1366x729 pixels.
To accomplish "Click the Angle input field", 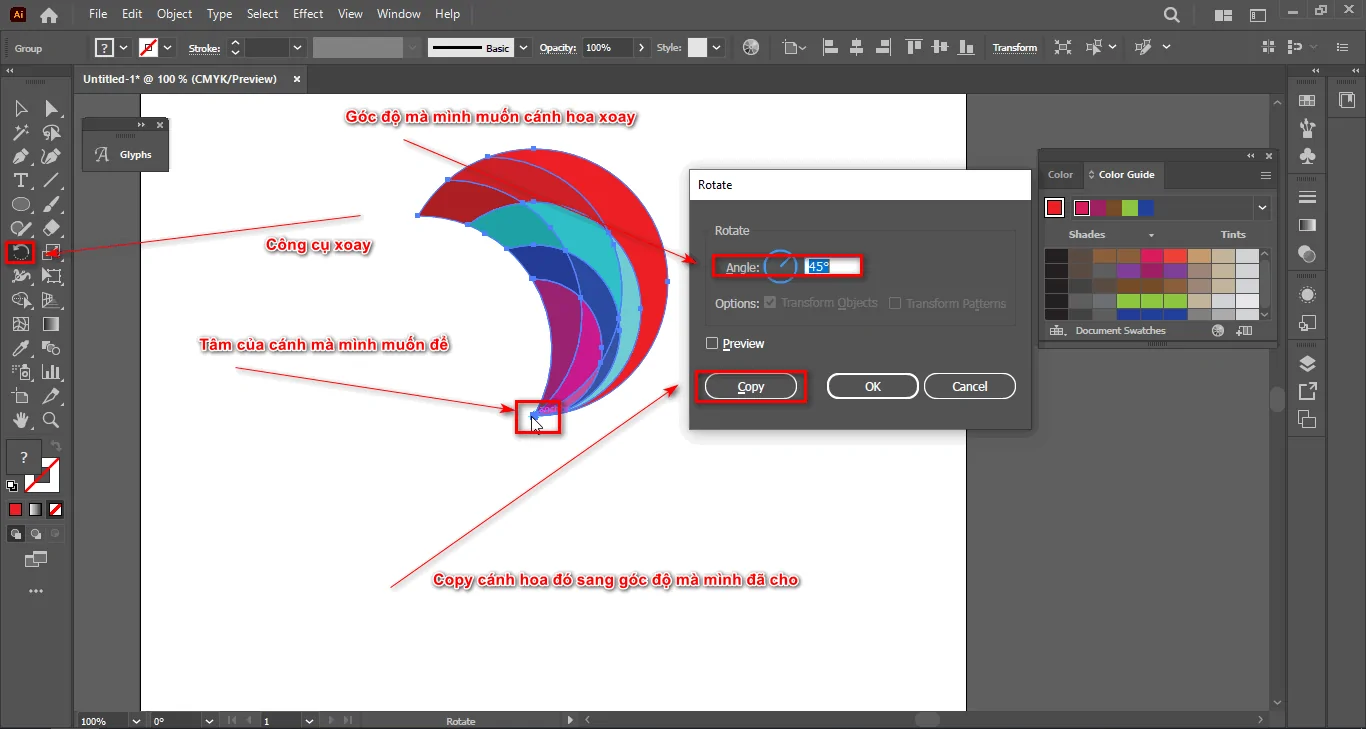I will [x=831, y=267].
